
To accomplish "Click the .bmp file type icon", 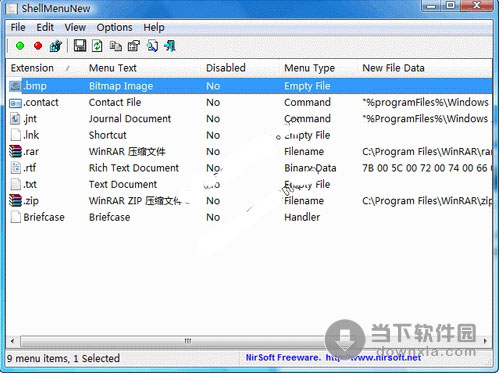I will coord(15,86).
